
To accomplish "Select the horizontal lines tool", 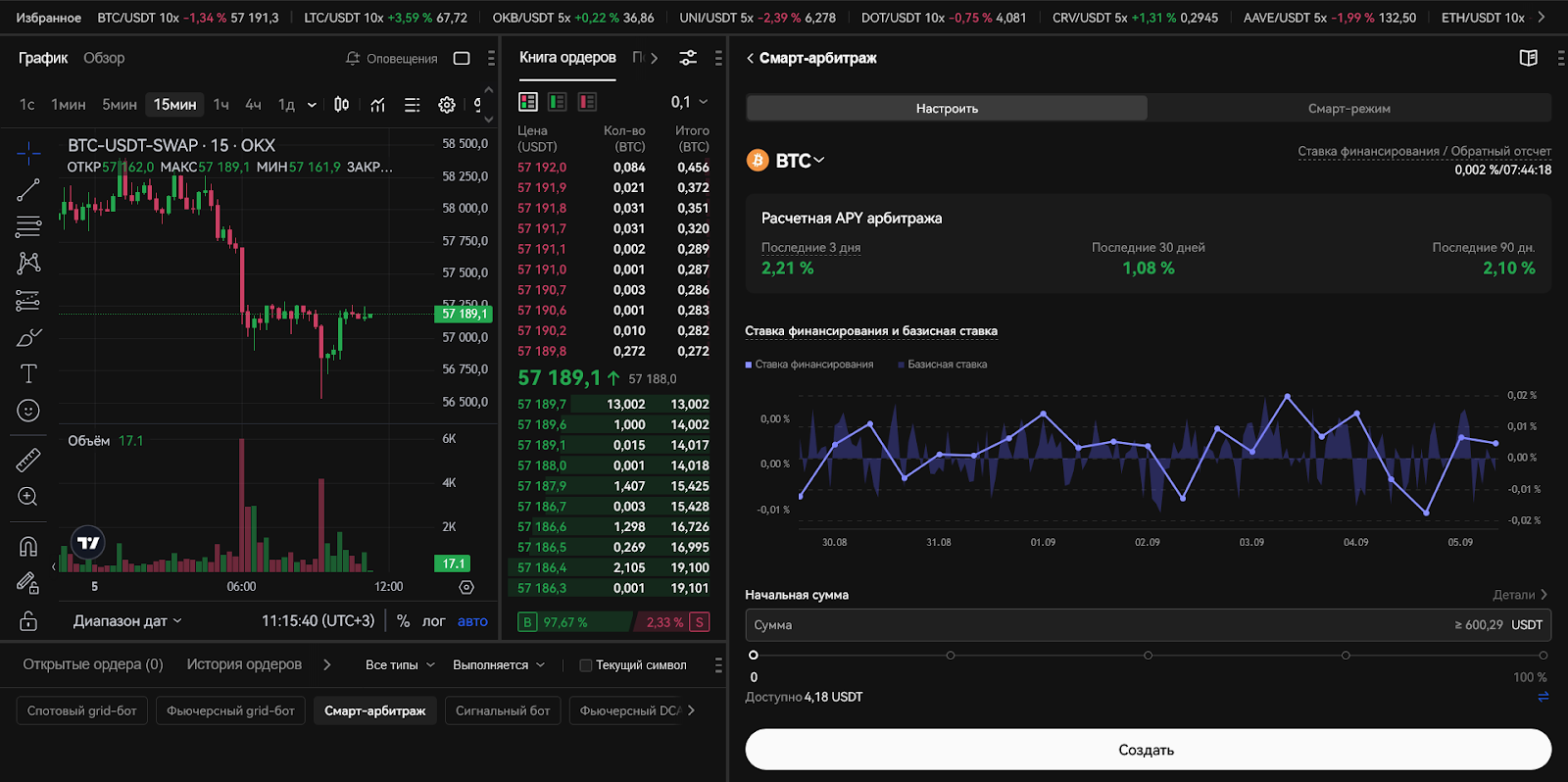I will coord(28,226).
